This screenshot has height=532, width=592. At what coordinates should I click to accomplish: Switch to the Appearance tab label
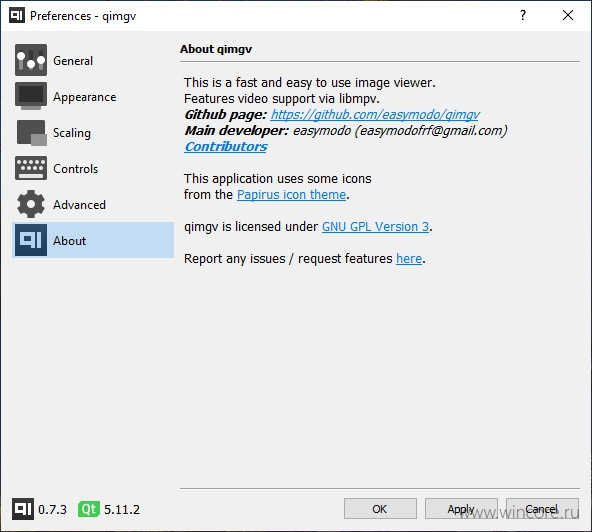click(x=85, y=97)
